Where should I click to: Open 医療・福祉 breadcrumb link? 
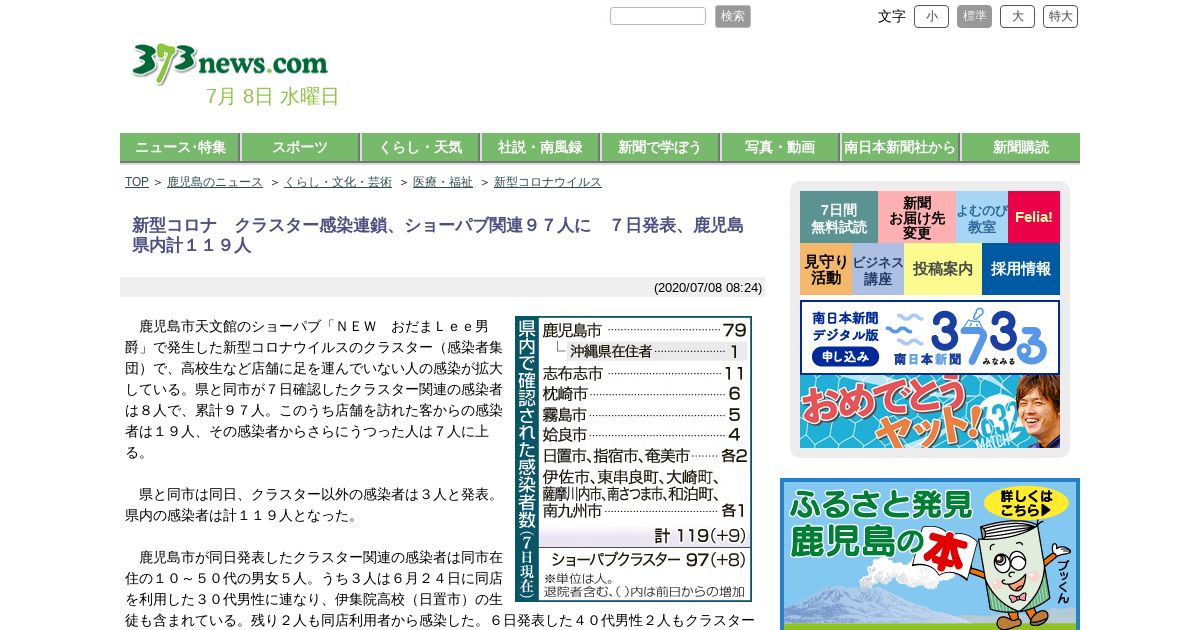pyautogui.click(x=443, y=182)
